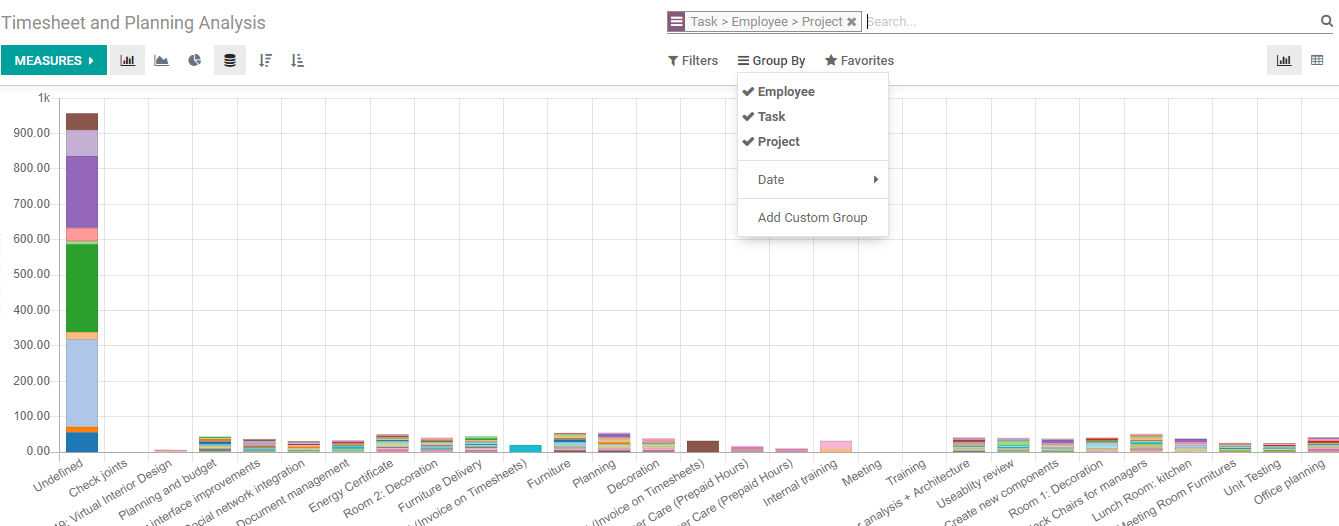Uncheck the Project grouping

point(813,142)
